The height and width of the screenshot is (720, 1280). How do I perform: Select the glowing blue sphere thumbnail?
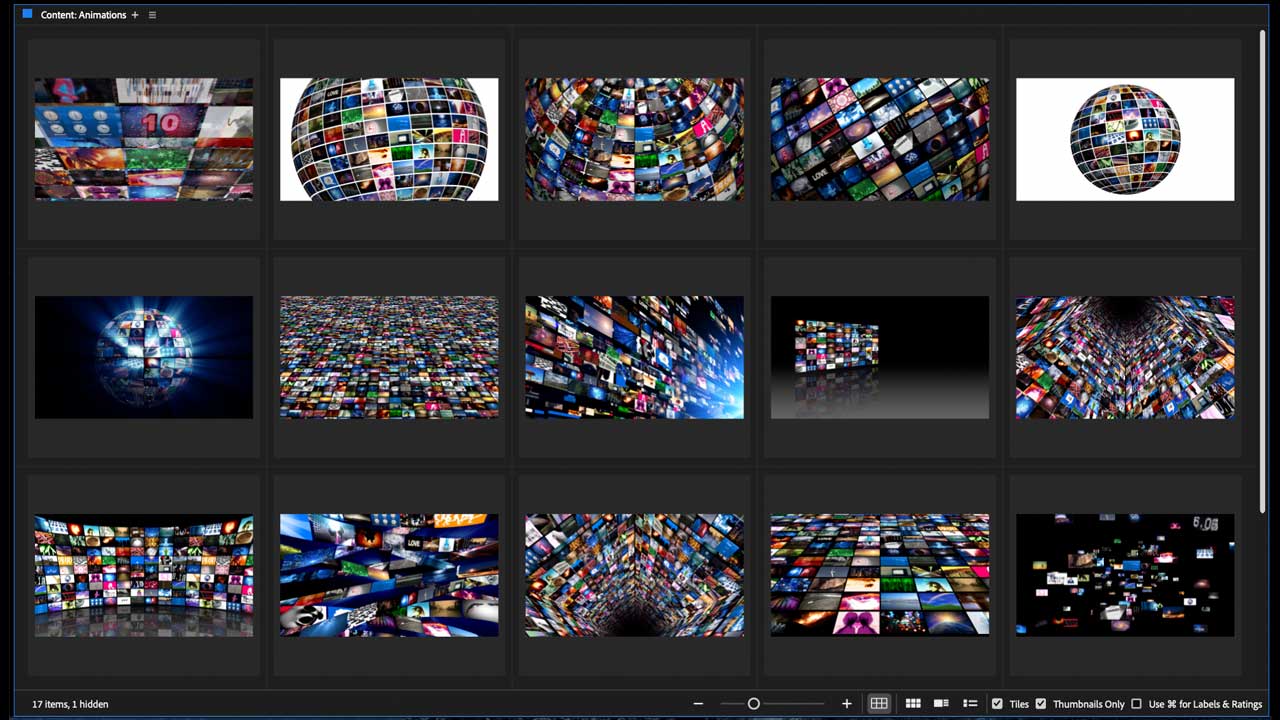pyautogui.click(x=144, y=357)
